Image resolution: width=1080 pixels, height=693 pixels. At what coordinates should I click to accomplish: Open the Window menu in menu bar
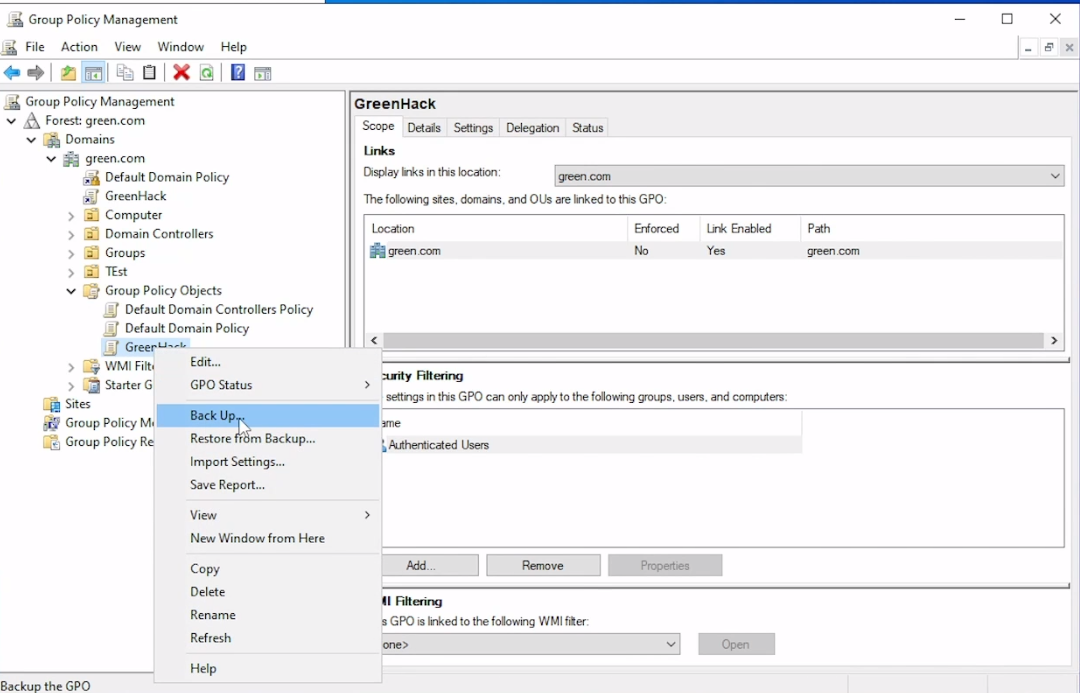coord(180,47)
